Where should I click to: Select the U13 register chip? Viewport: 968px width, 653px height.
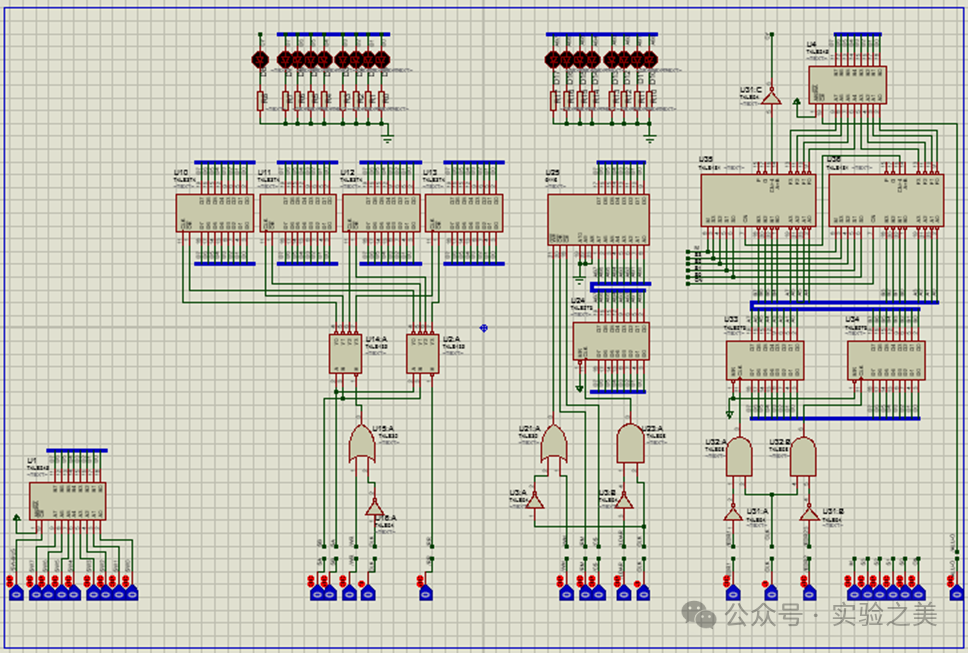[x=464, y=213]
